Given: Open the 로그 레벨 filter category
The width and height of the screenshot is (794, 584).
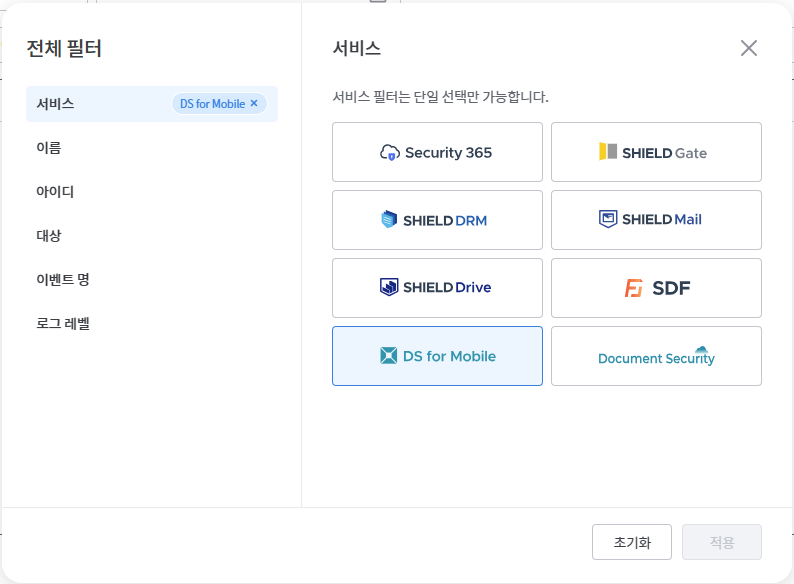Looking at the screenshot, I should 63,324.
